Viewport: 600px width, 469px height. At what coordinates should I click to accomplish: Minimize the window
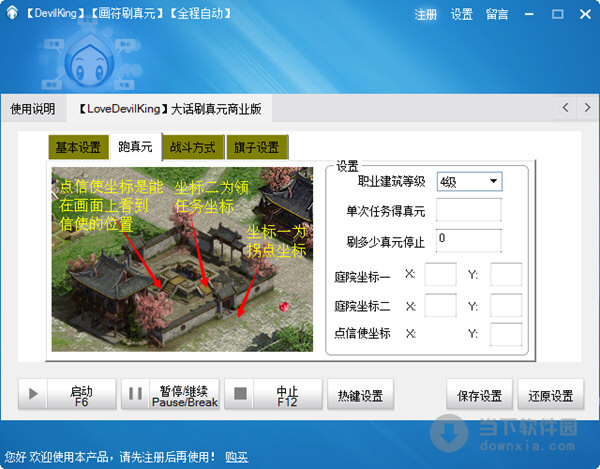click(x=530, y=14)
